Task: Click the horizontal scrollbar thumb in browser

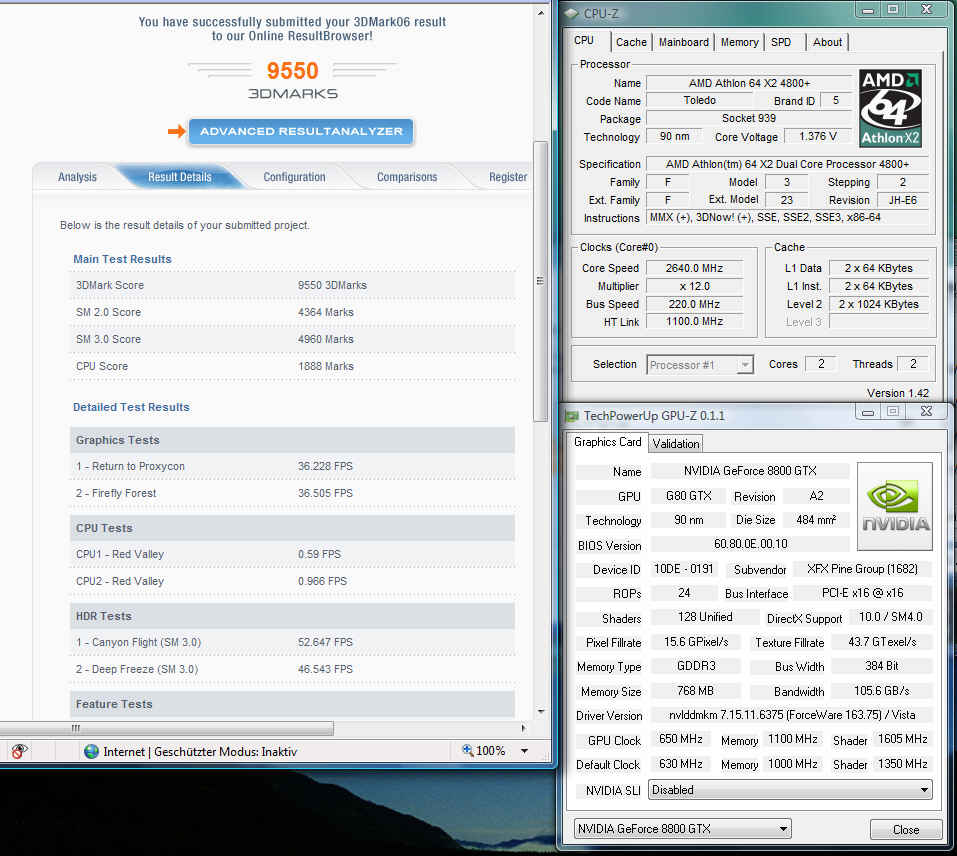Action: (x=167, y=728)
